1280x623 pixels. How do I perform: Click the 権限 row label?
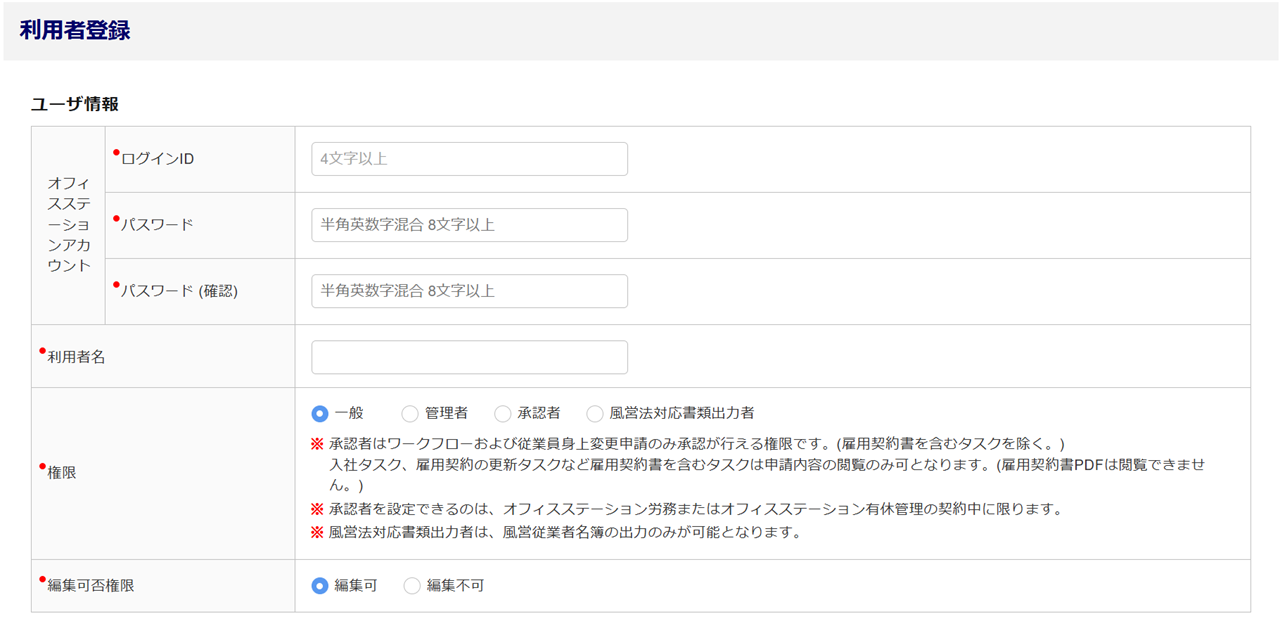click(x=62, y=473)
